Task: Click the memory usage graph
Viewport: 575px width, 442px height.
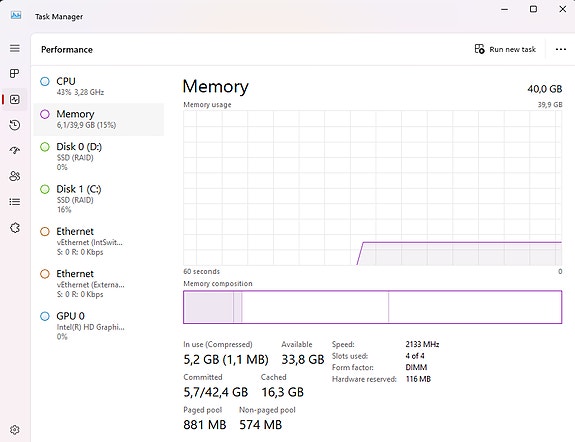Action: pyautogui.click(x=373, y=188)
